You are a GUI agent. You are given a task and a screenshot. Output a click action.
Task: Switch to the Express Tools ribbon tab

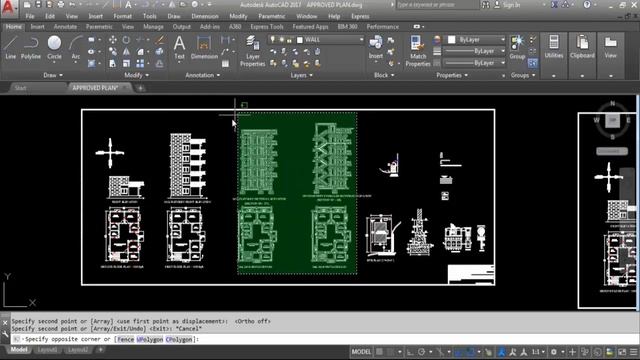tap(267, 27)
